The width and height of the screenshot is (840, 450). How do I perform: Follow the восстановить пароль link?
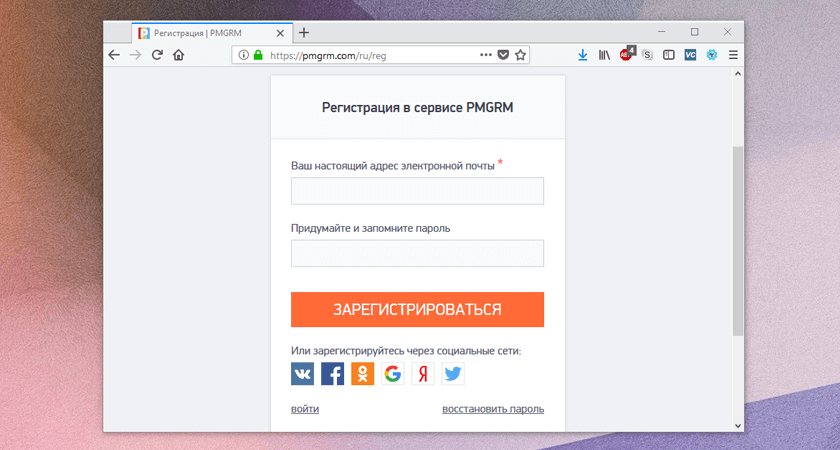[493, 409]
